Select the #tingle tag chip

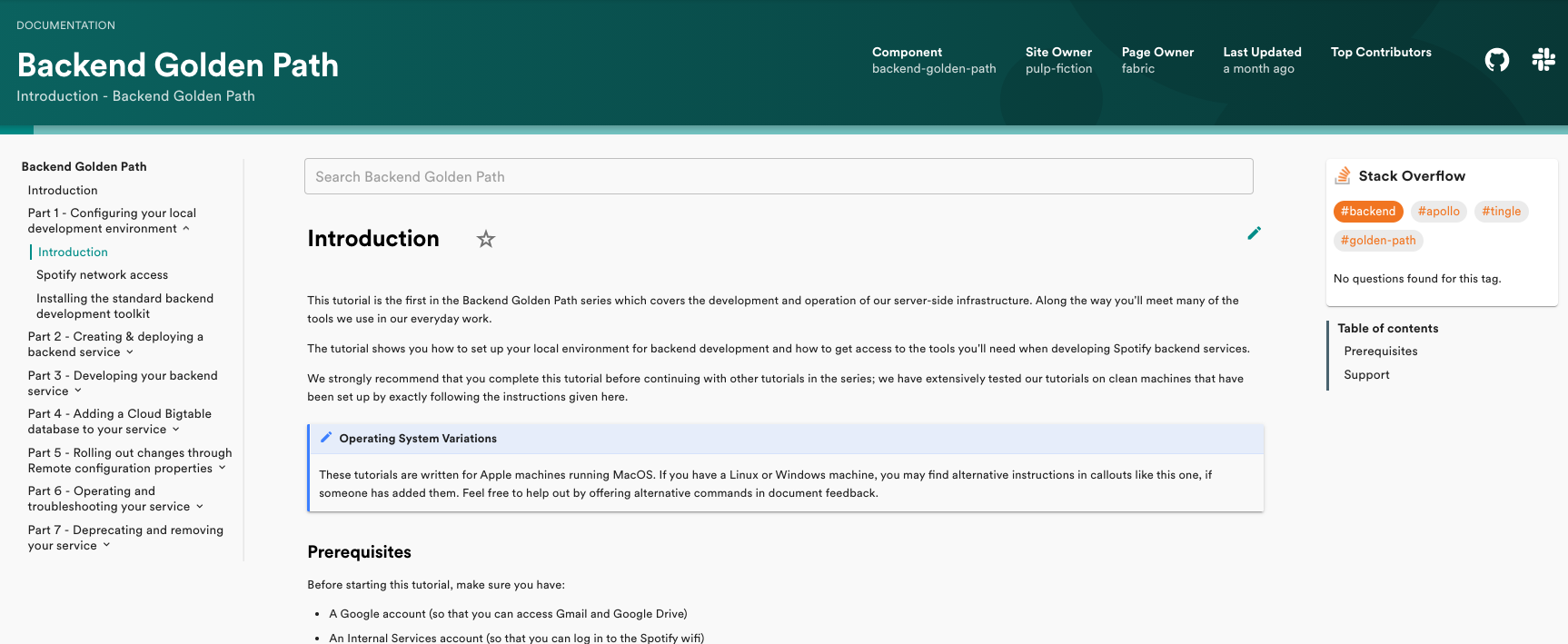(1502, 212)
